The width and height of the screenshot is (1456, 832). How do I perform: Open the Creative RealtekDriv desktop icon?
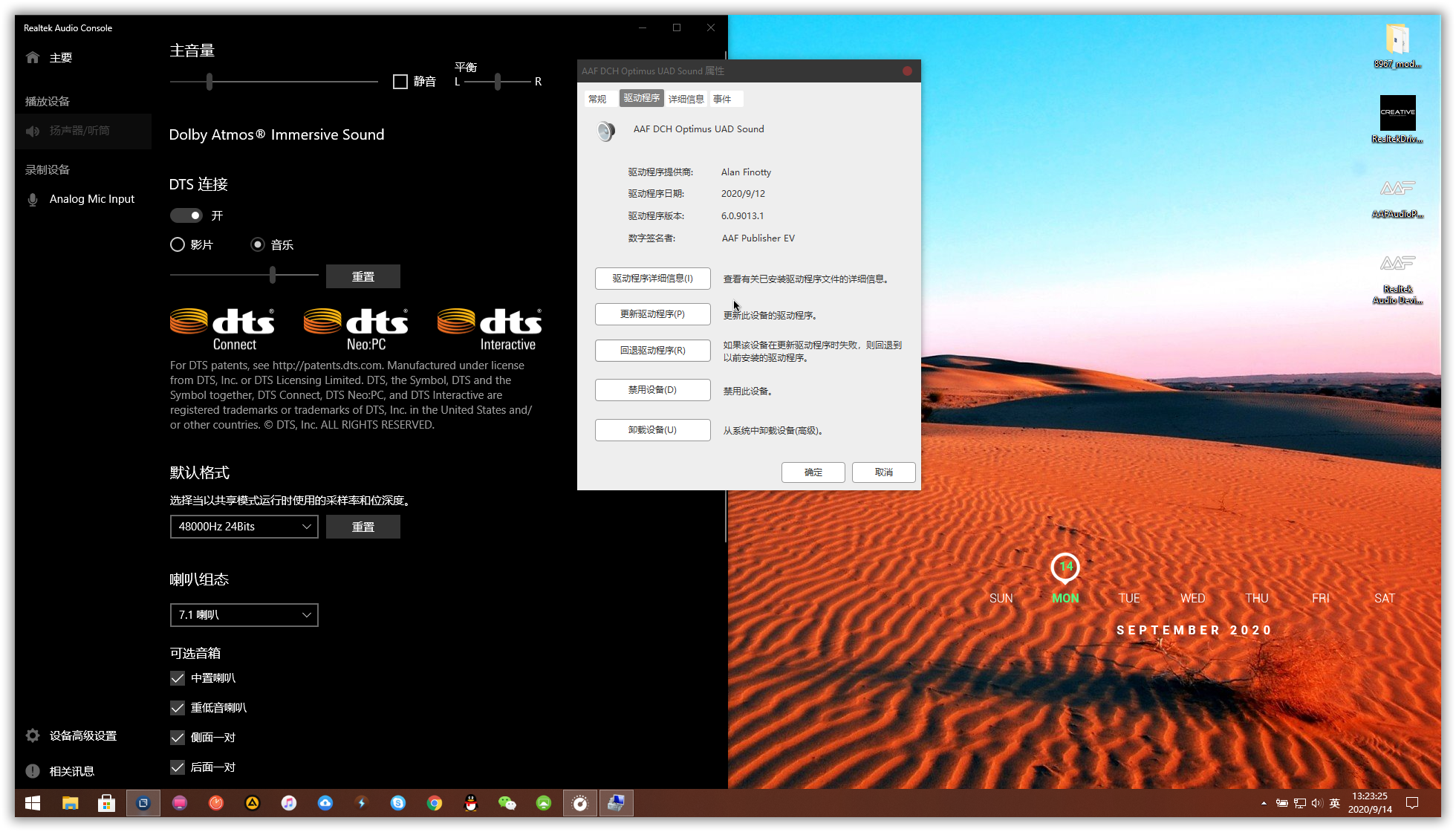(1397, 119)
